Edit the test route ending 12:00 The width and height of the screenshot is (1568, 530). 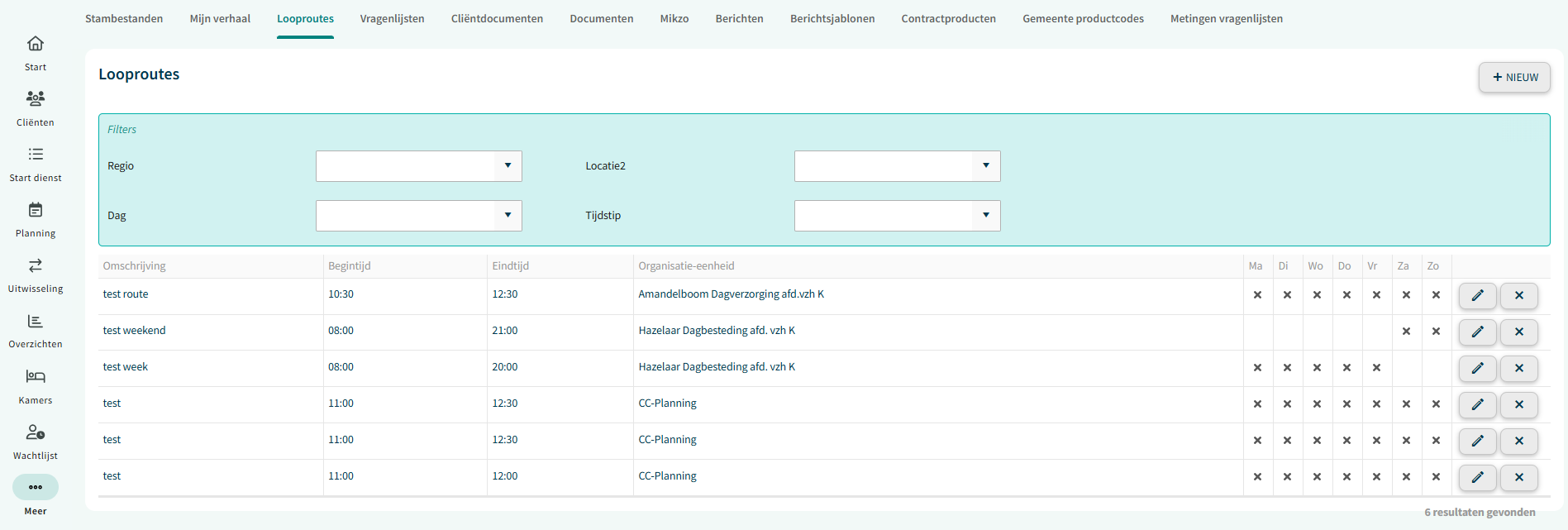[x=1478, y=478]
